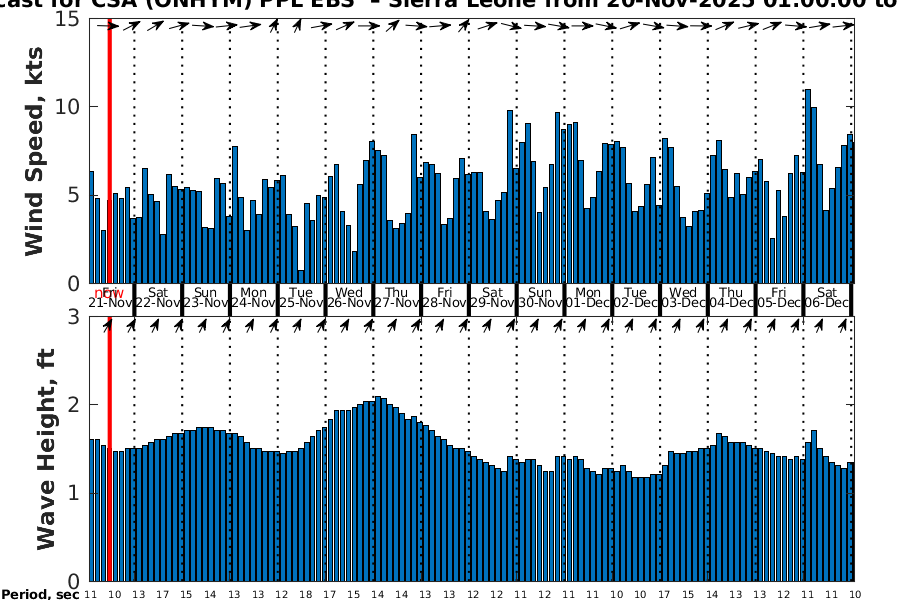Select the Wed 26-Nov date label
This screenshot has height=600, width=900.
pos(349,297)
